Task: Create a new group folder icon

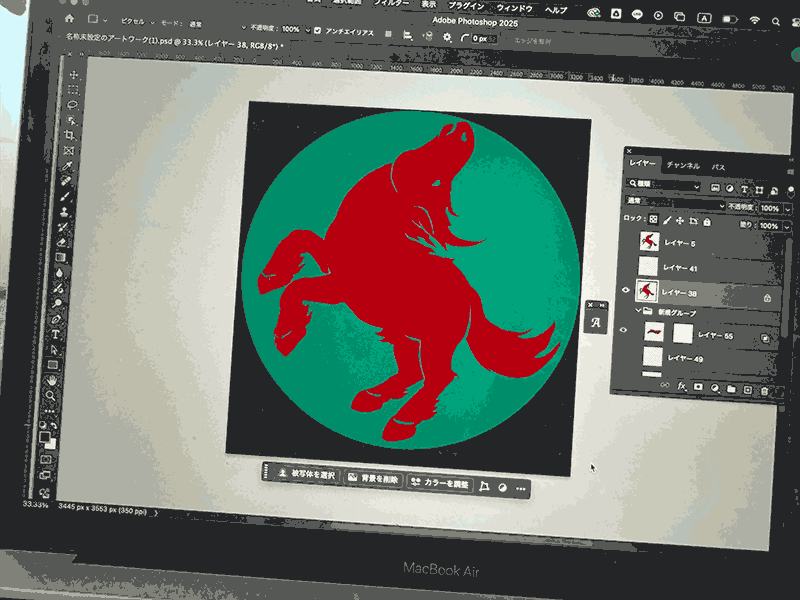Action: pyautogui.click(x=731, y=389)
